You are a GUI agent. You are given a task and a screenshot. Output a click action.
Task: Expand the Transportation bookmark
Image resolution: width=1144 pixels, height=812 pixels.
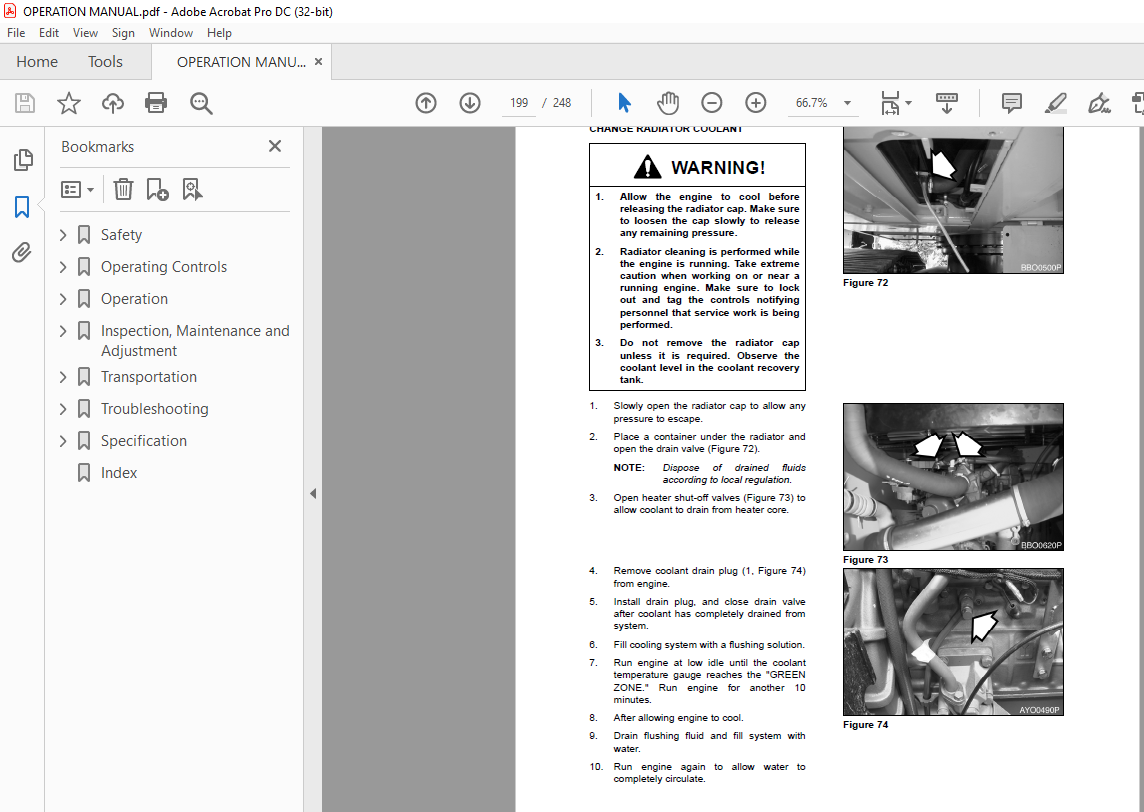63,377
